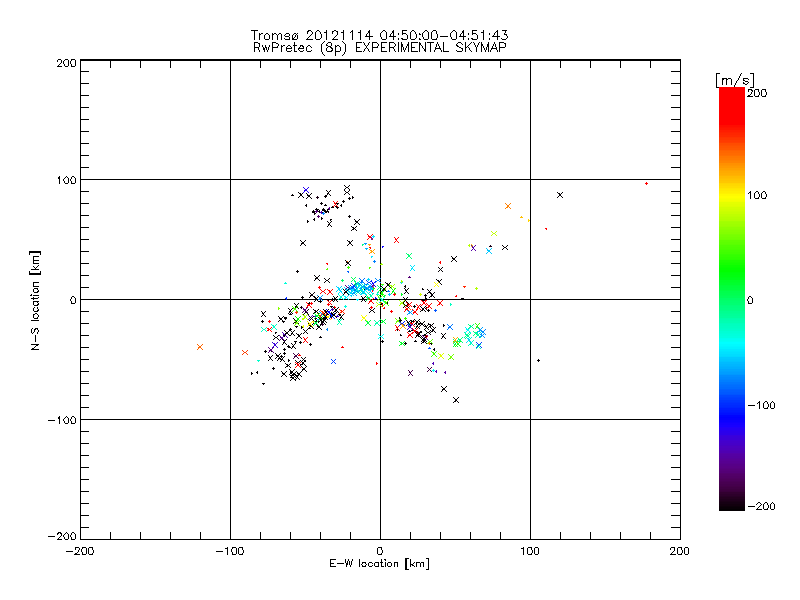Image resolution: width=800 pixels, height=600 pixels.
Task: Click the N-S axis '200' tick label
Action: [66, 63]
